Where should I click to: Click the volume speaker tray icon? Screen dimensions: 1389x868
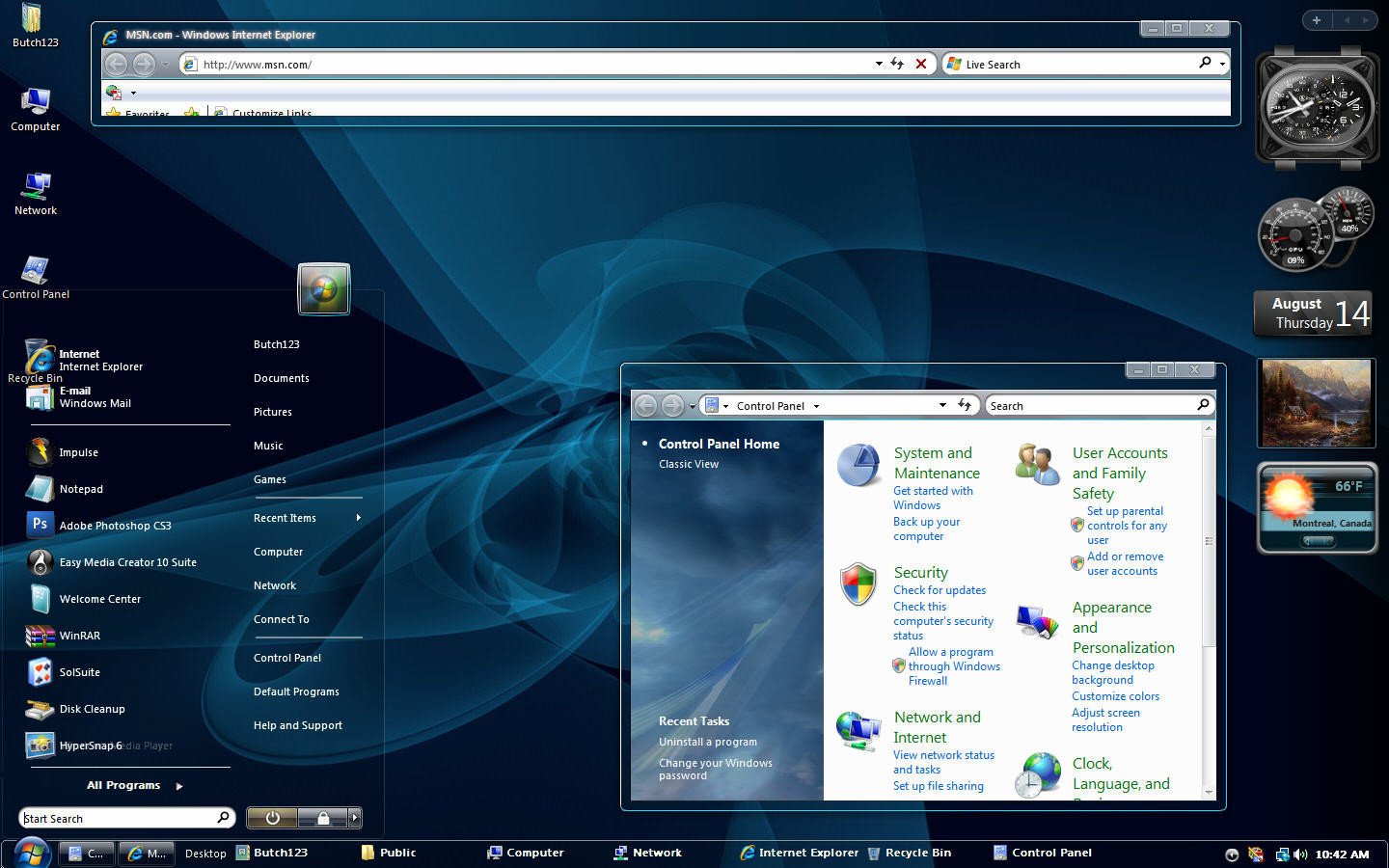1300,854
